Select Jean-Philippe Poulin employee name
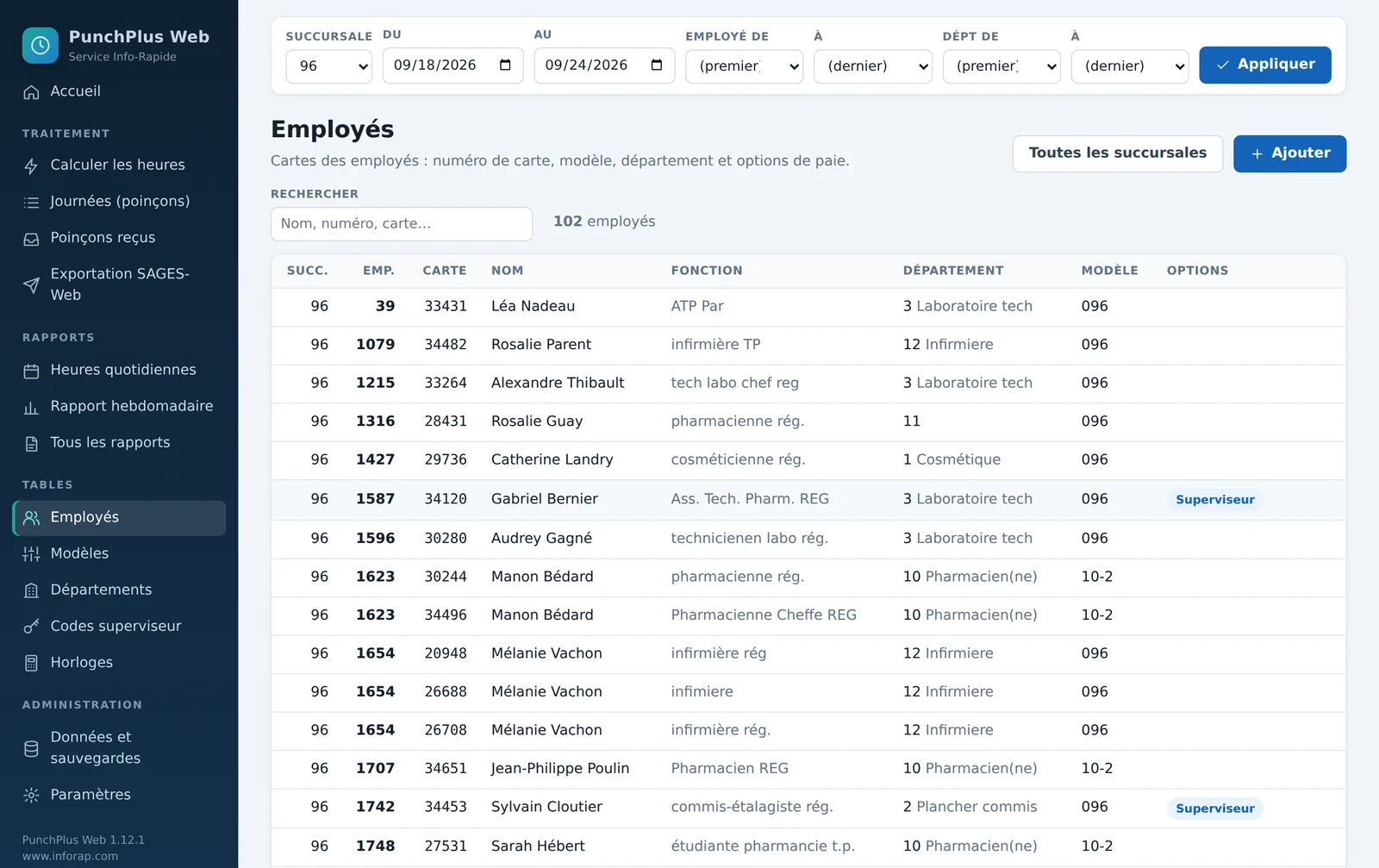Screen dimensions: 1379x868 (560, 769)
